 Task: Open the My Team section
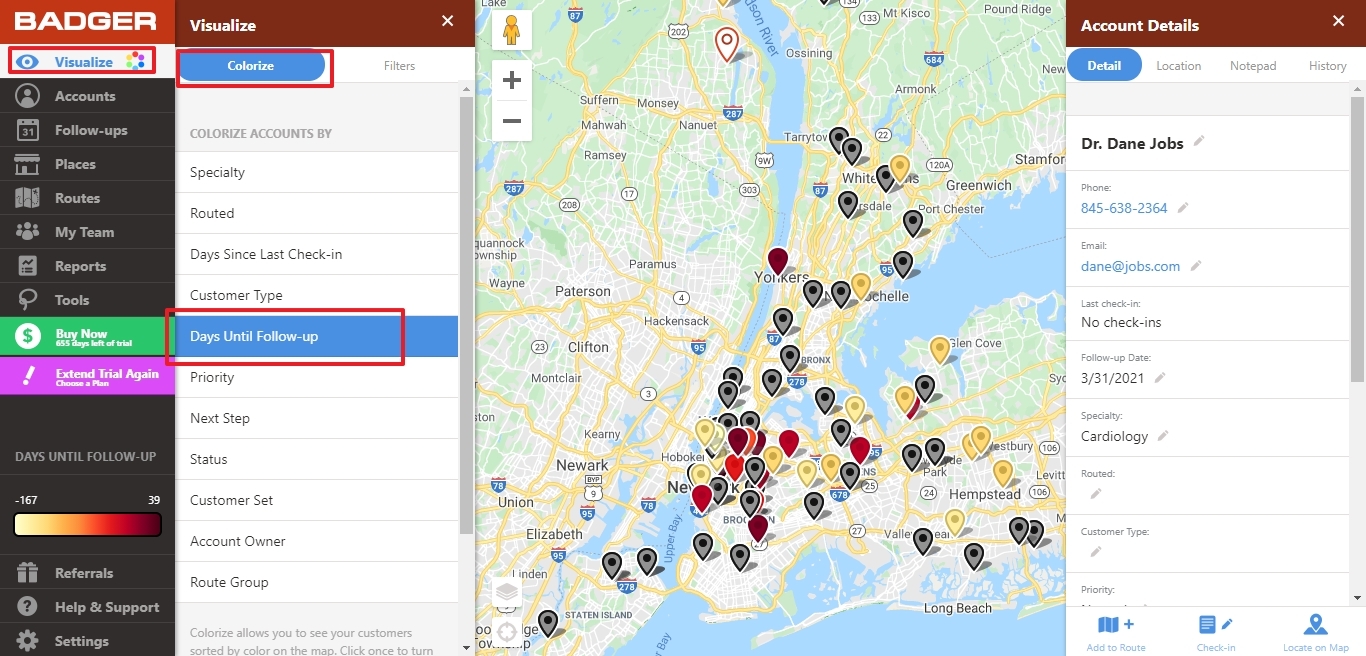(87, 231)
